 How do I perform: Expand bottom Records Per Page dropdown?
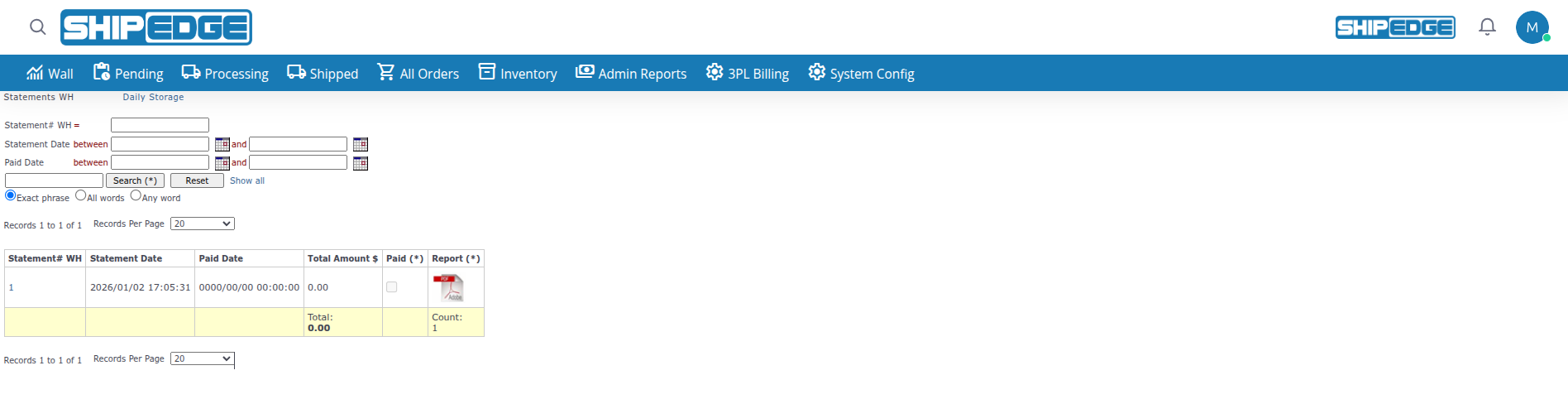pos(202,359)
